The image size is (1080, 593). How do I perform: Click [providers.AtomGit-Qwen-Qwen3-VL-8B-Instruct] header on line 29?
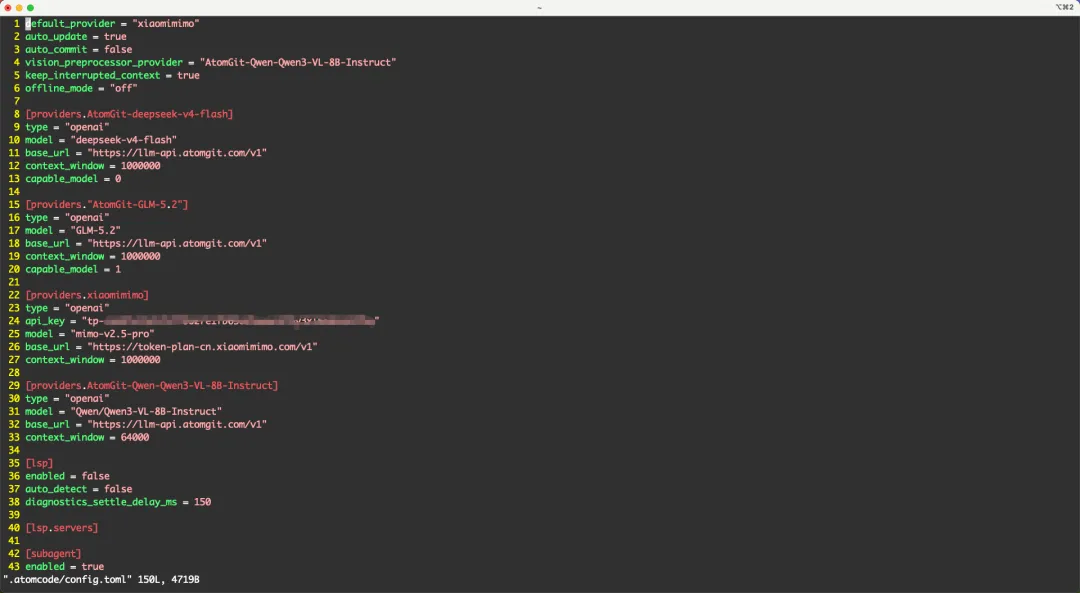pos(152,386)
